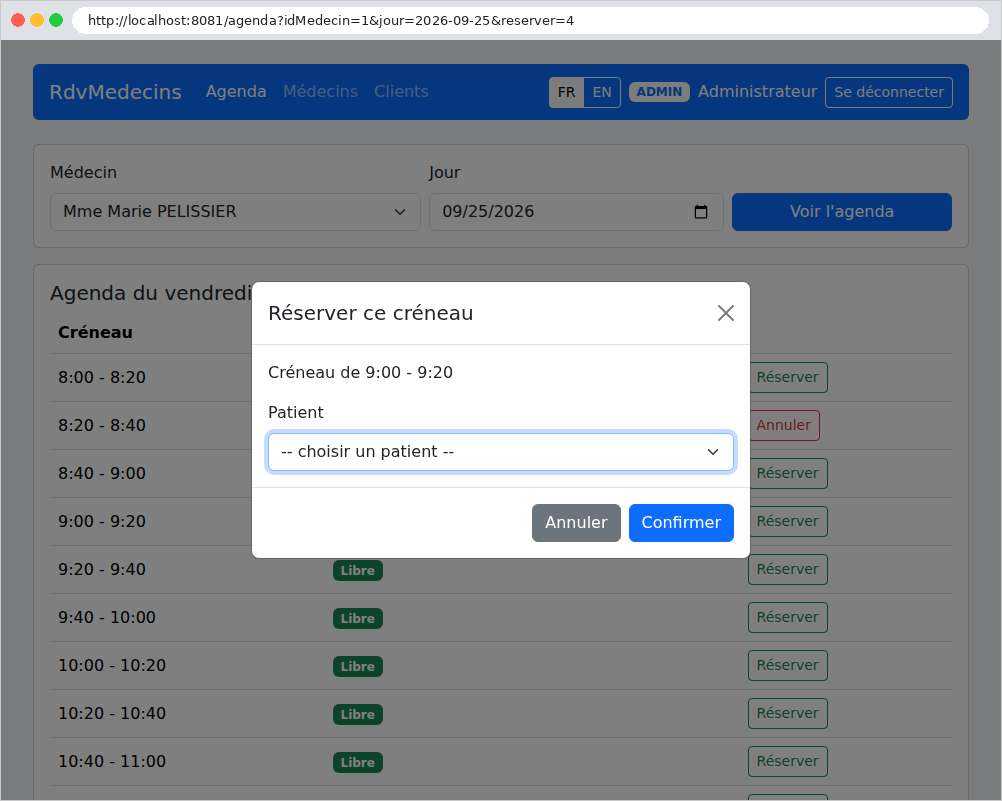Focus the Jour date field
The image size is (1002, 801).
576,212
